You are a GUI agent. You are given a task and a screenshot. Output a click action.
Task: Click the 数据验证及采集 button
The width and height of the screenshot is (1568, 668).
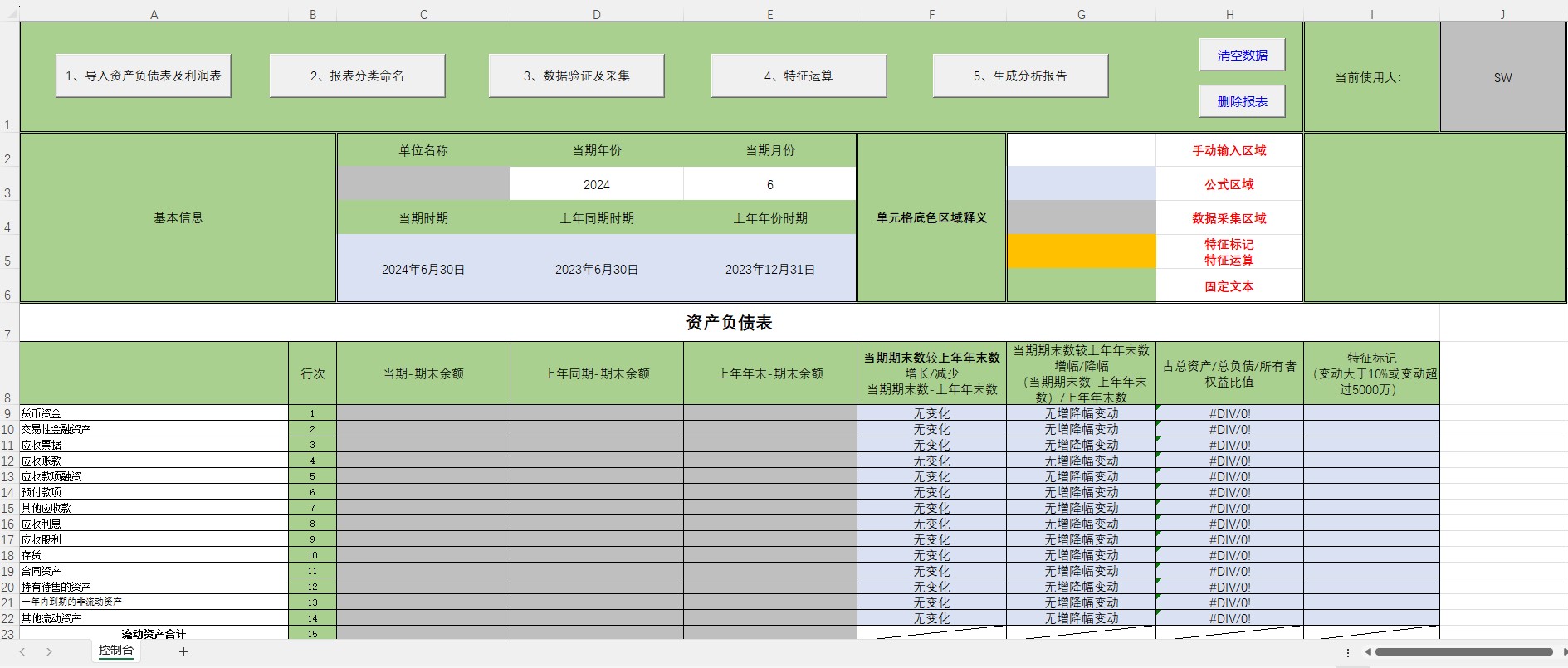tap(576, 76)
